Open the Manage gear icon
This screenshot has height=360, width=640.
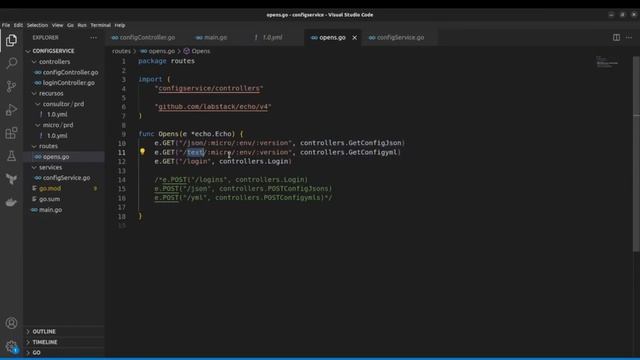[x=11, y=347]
